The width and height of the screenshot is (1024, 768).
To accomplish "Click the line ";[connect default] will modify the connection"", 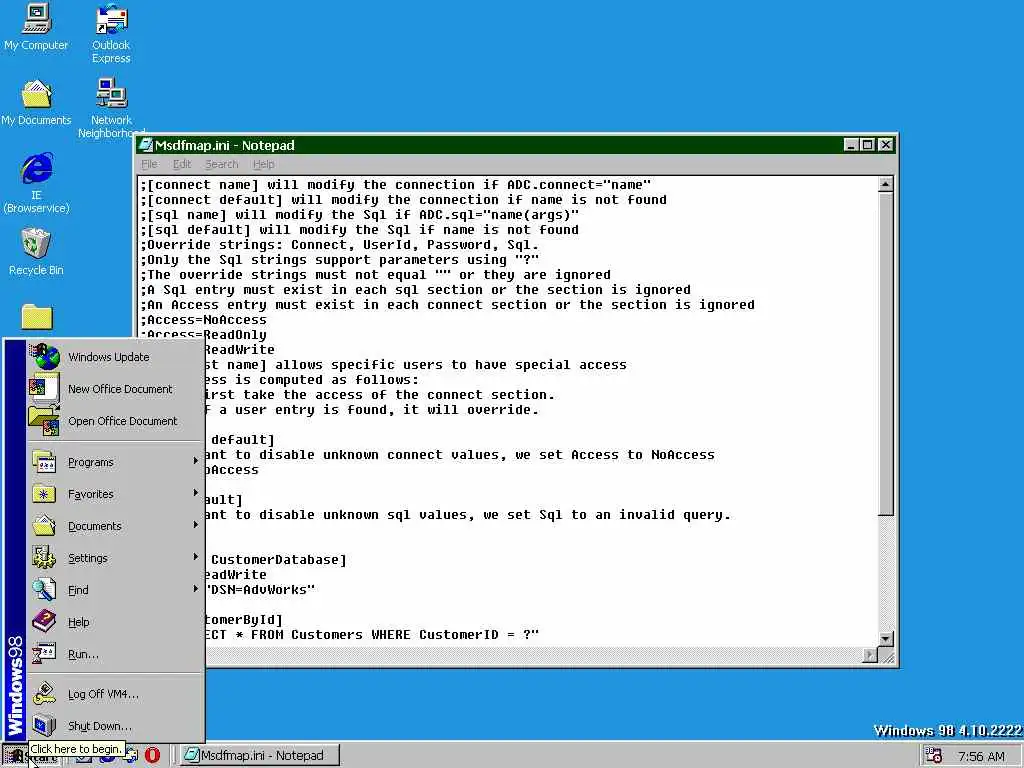I will tap(403, 200).
